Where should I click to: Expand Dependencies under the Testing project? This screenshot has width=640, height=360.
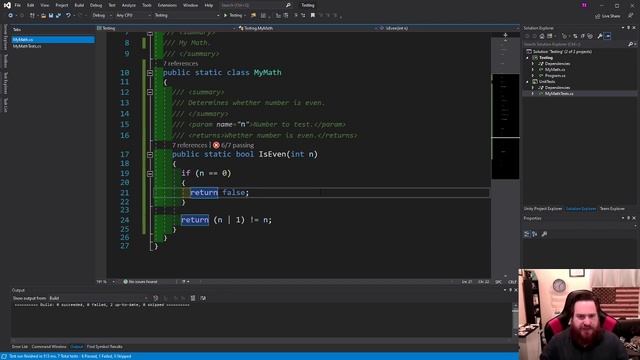[x=533, y=64]
